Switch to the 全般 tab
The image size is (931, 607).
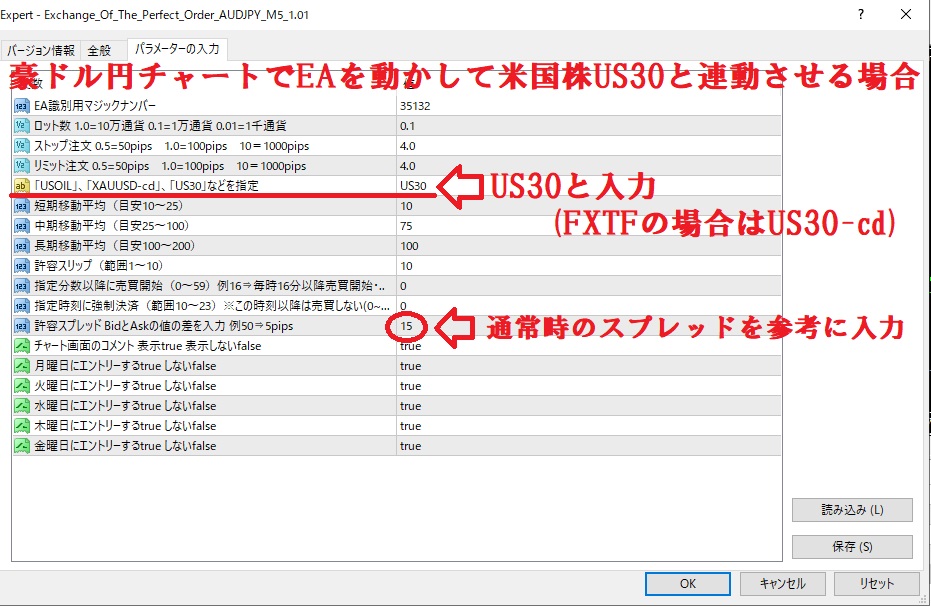tap(99, 50)
